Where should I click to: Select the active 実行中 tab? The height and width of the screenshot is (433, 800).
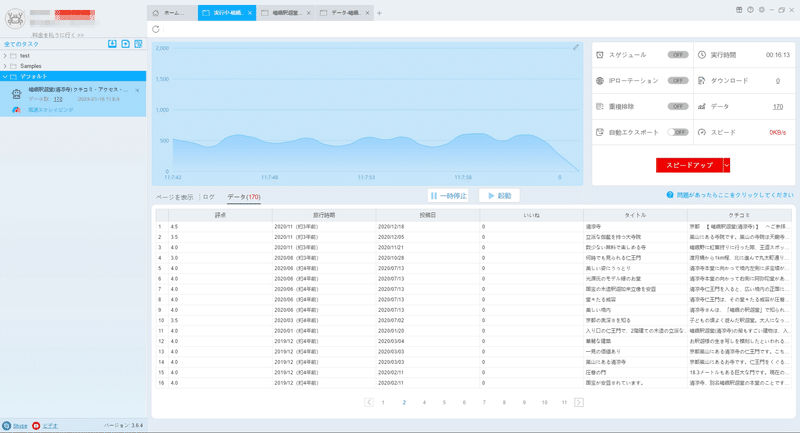(227, 13)
